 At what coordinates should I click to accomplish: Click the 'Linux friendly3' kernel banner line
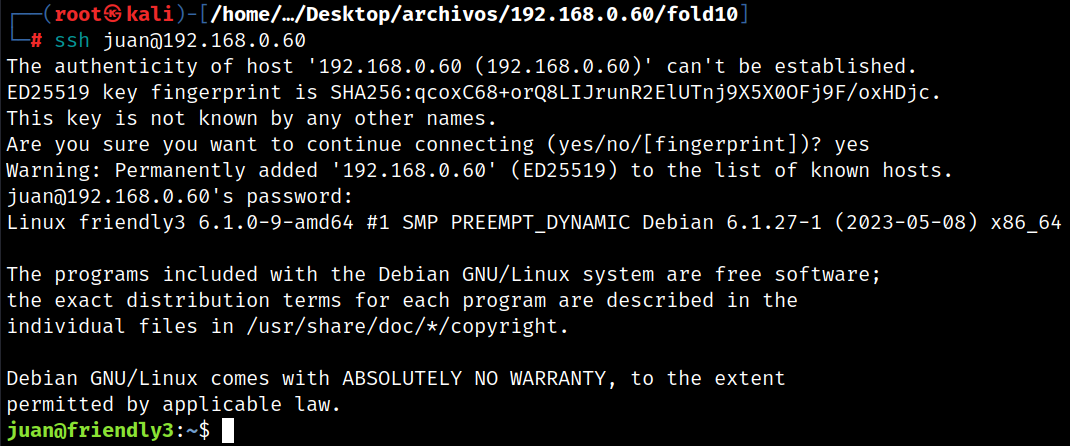point(534,223)
